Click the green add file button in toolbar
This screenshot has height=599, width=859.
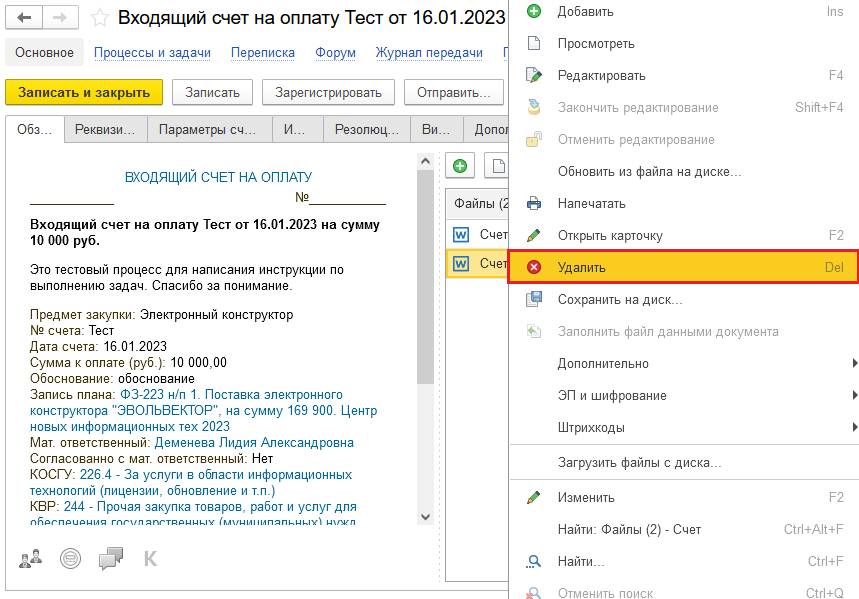[460, 166]
